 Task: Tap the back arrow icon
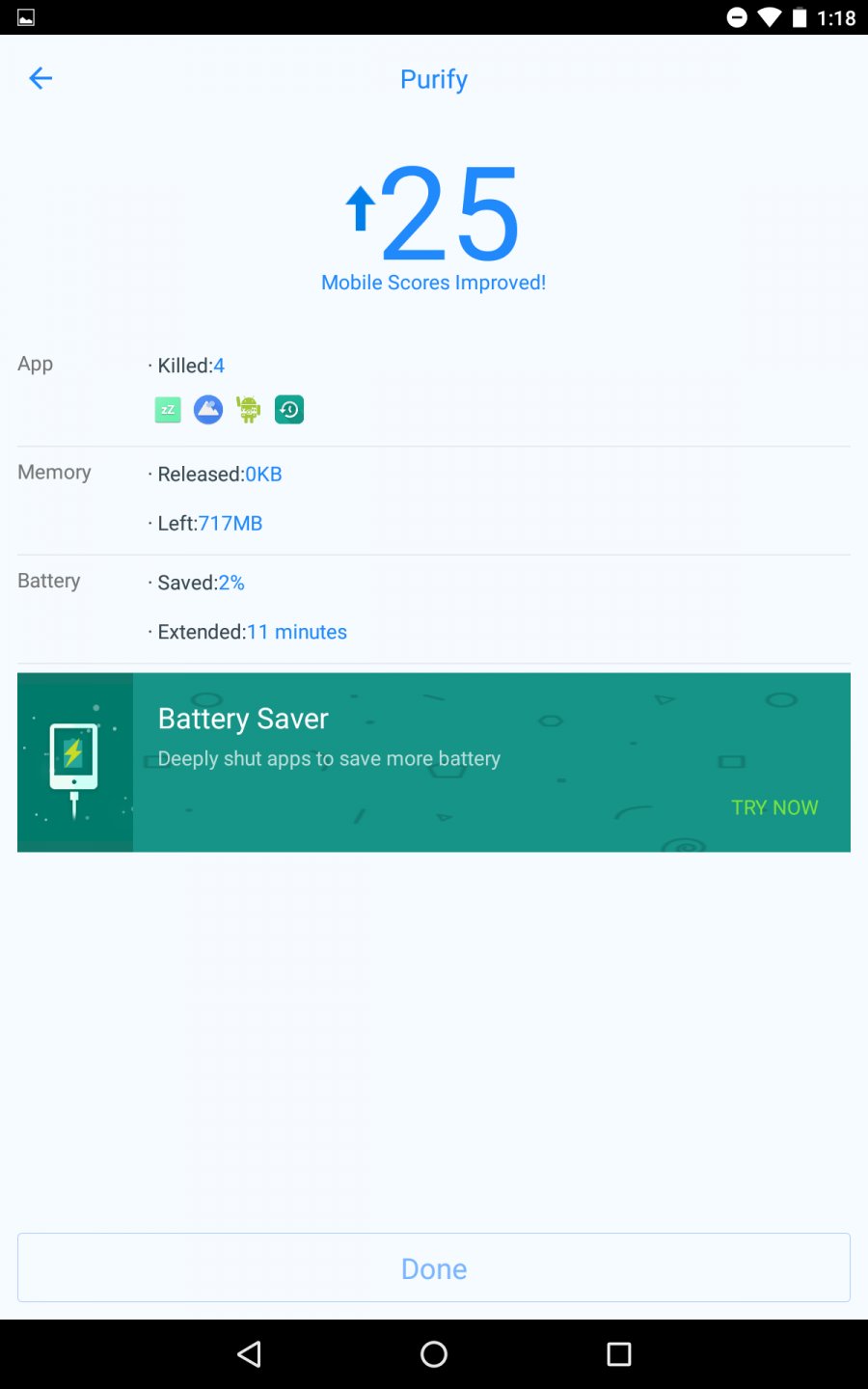coord(41,78)
